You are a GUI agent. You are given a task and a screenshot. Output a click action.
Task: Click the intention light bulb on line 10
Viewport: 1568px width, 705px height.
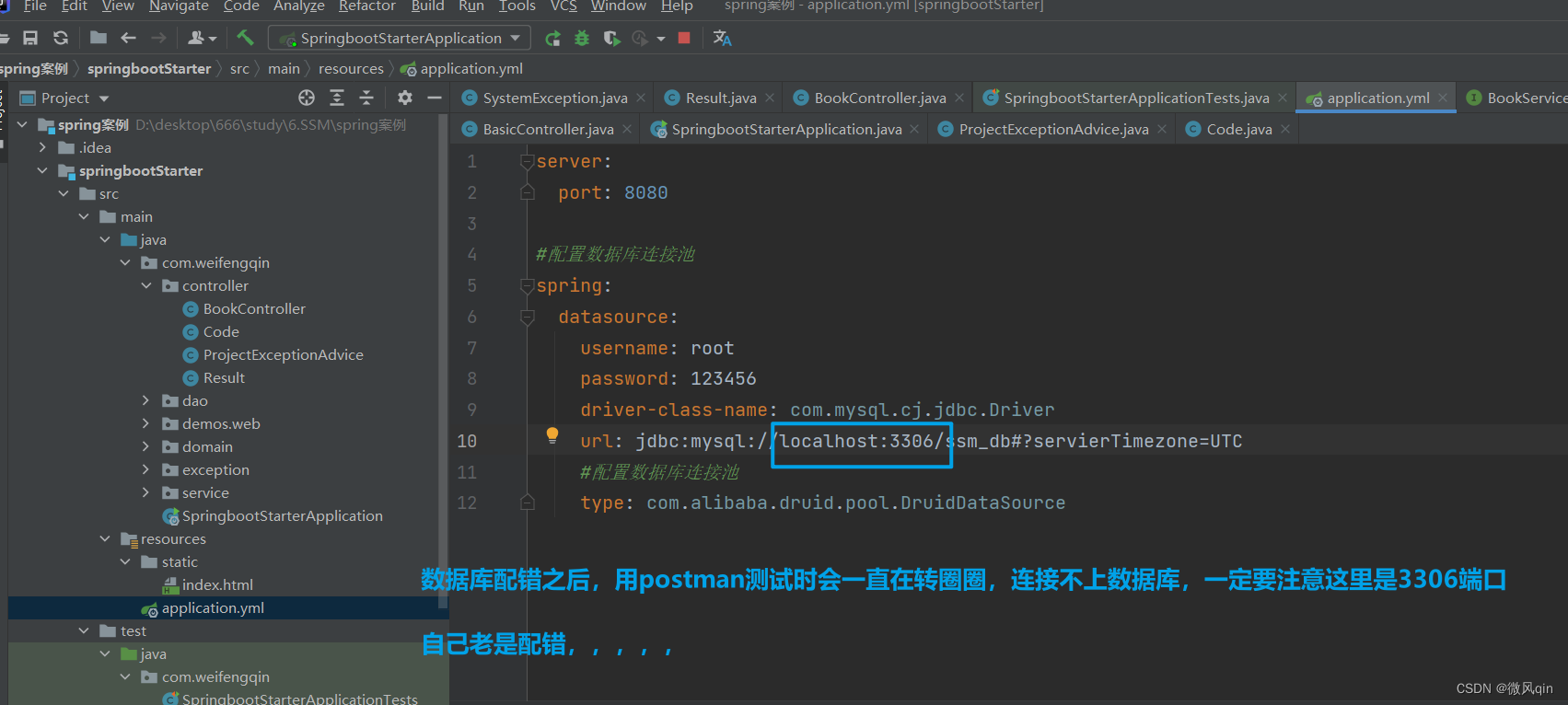[x=552, y=435]
